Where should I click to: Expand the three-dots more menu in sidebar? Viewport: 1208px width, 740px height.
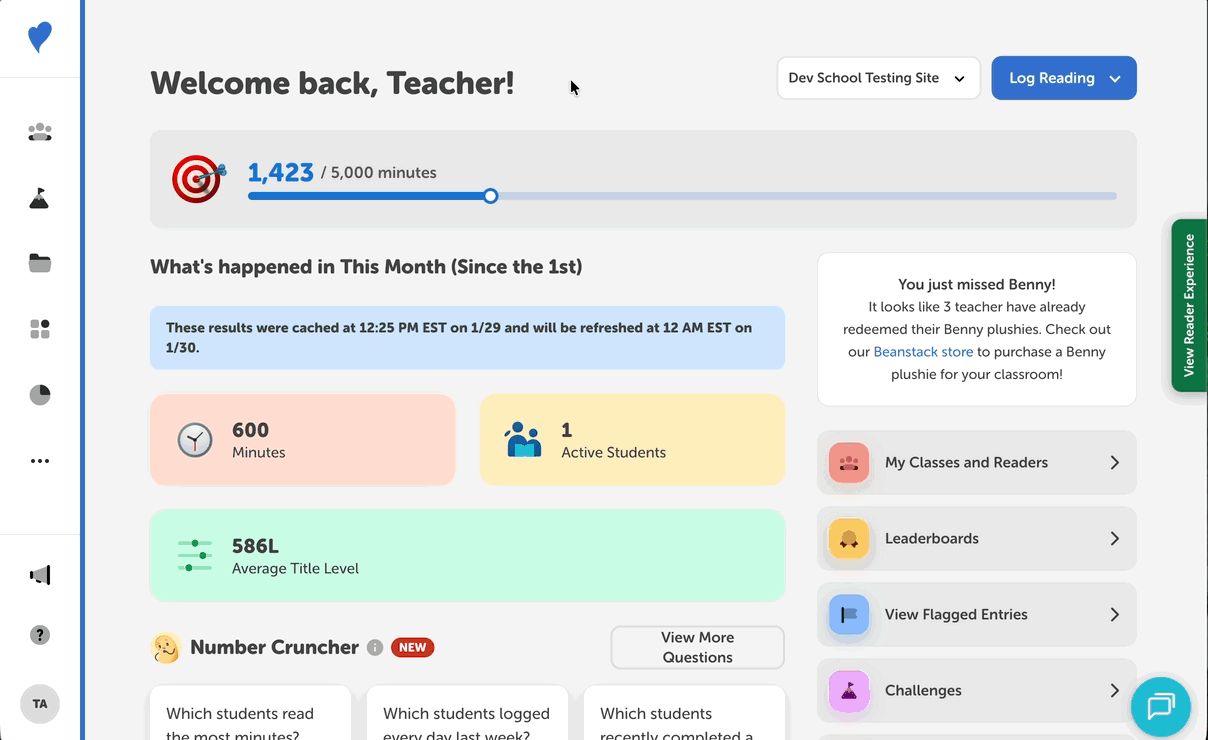pos(40,461)
